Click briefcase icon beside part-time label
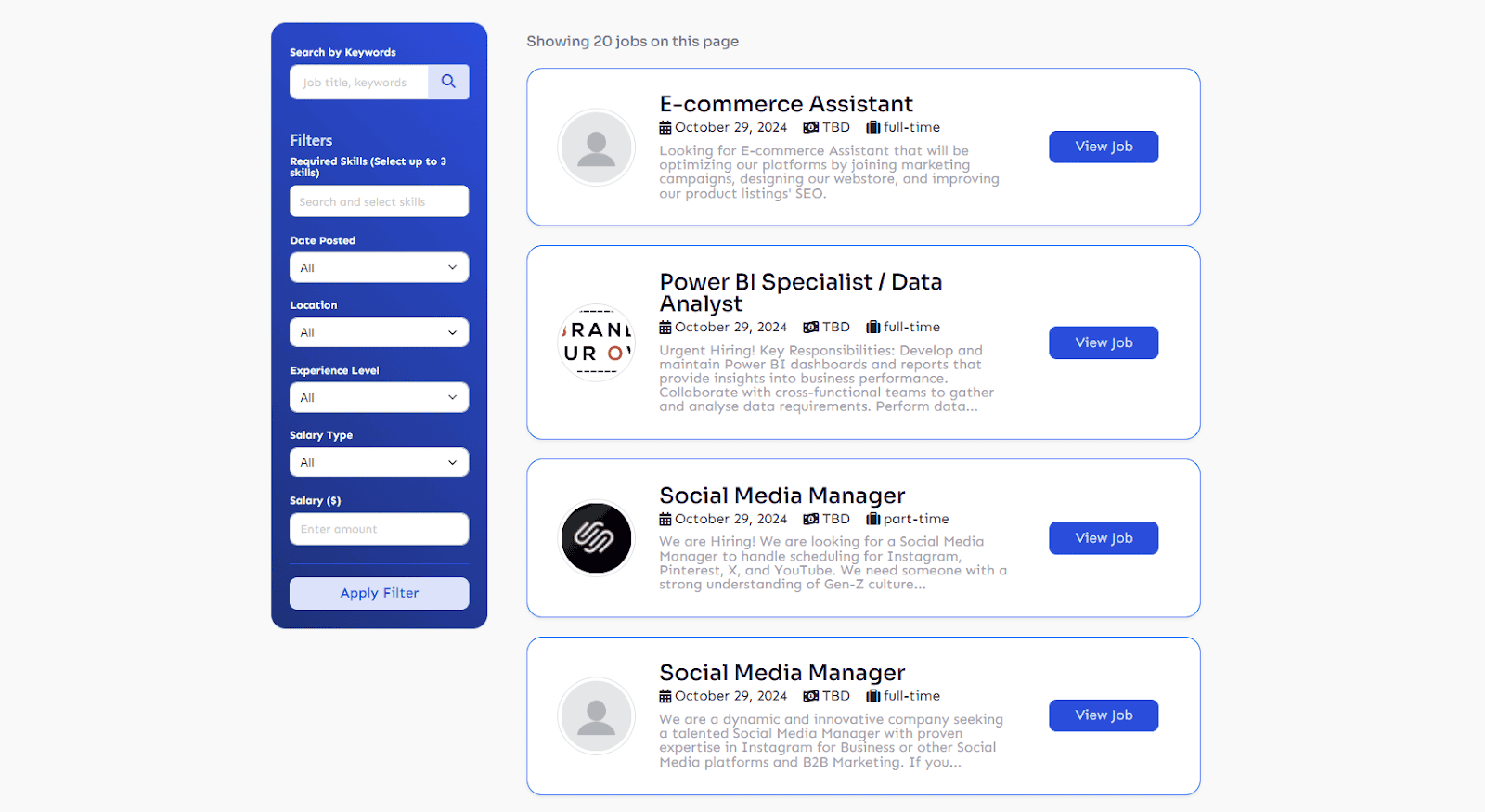This screenshot has height=812, width=1485. click(872, 519)
